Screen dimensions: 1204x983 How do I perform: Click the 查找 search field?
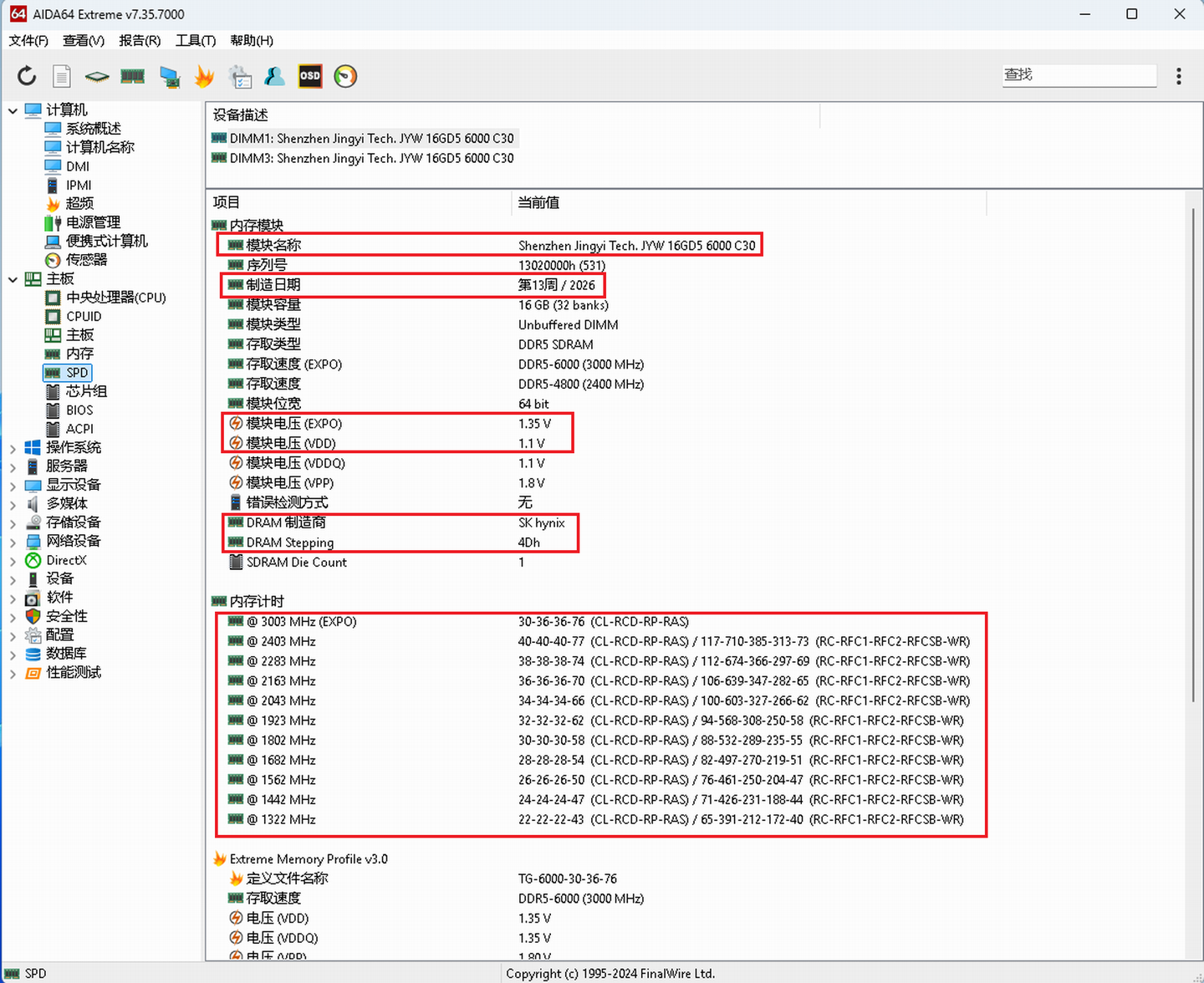(x=1079, y=75)
